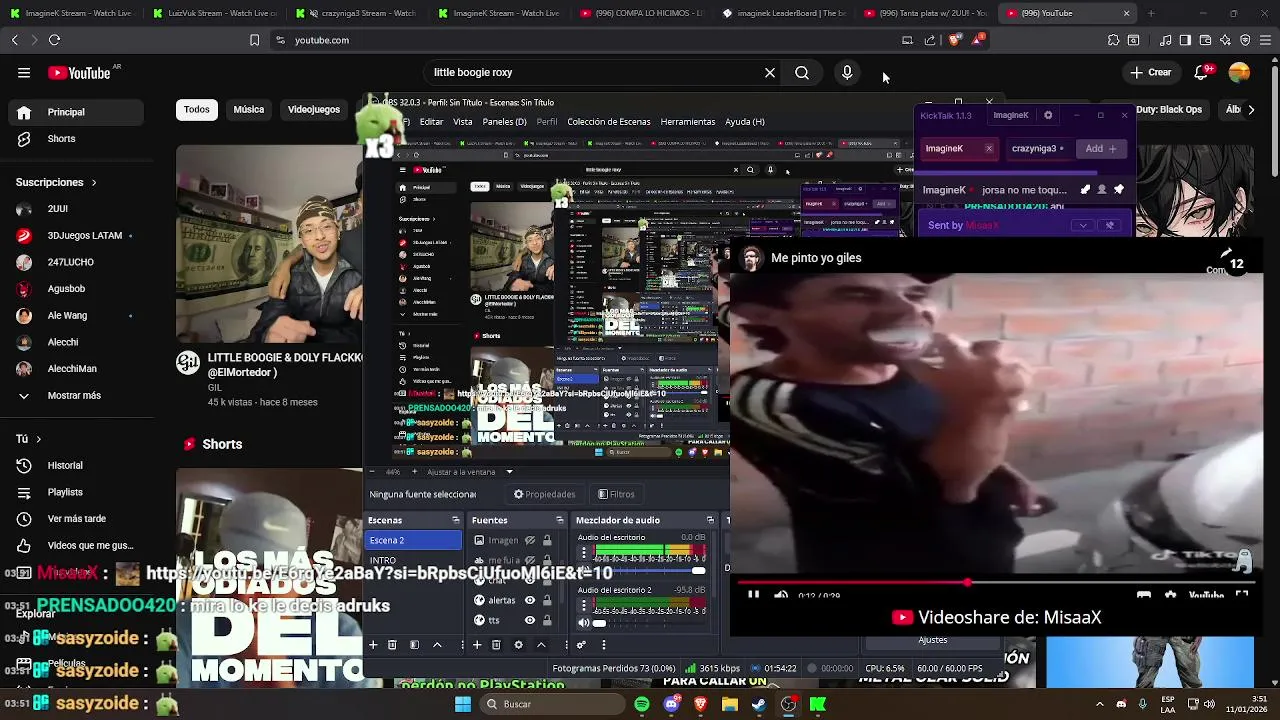Image resolution: width=1280 pixels, height=720 pixels.
Task: Click the YouTube search magnifier button
Action: click(x=802, y=73)
